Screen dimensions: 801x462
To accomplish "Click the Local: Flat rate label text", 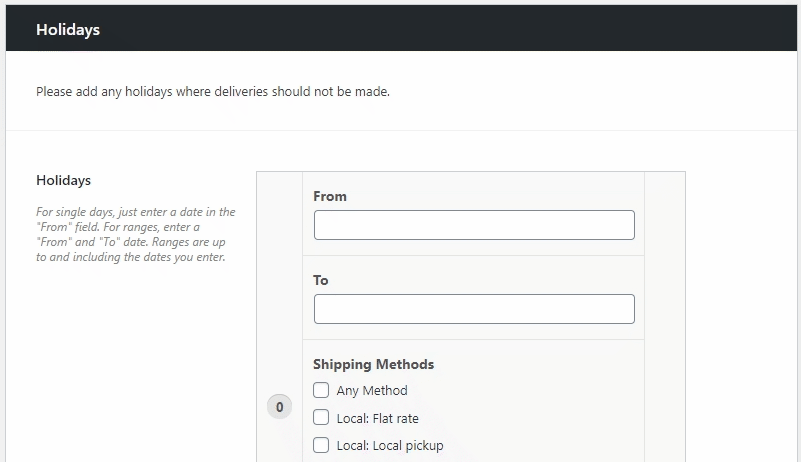I will (377, 418).
